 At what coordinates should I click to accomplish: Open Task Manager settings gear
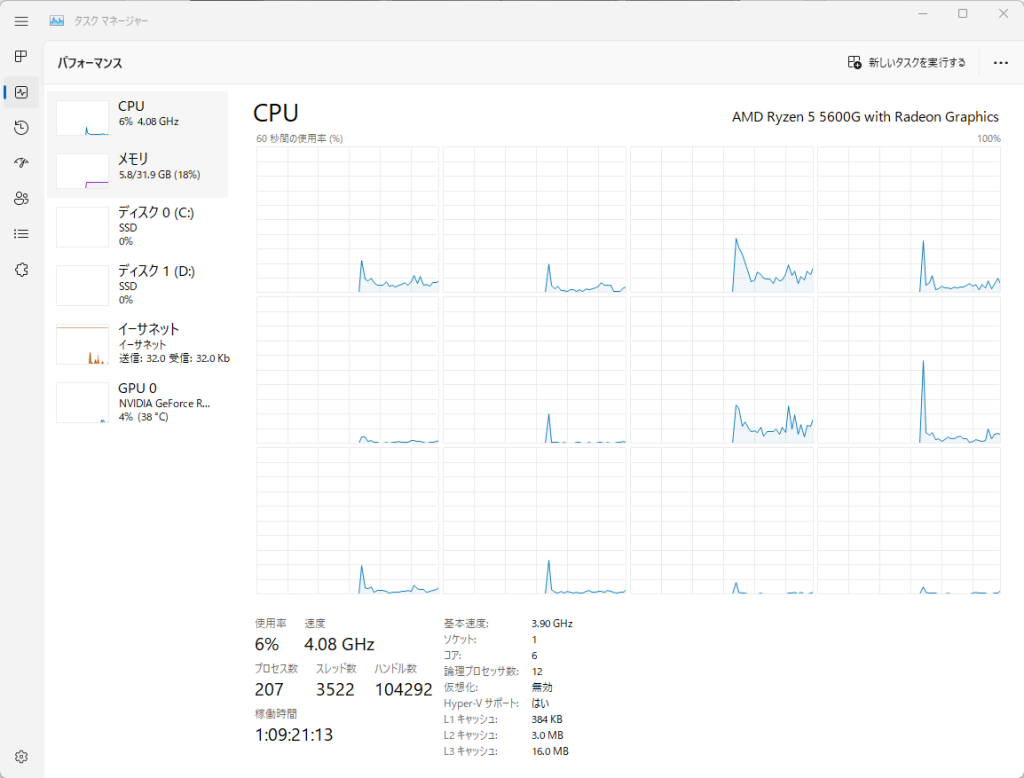[x=20, y=756]
